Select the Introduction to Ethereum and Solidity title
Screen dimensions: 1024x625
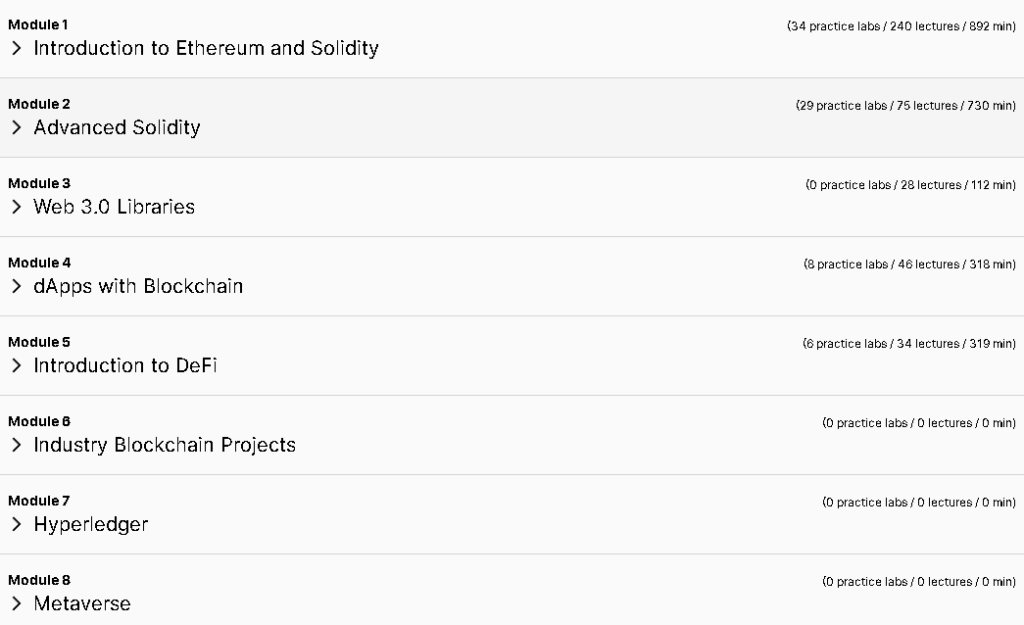(206, 48)
